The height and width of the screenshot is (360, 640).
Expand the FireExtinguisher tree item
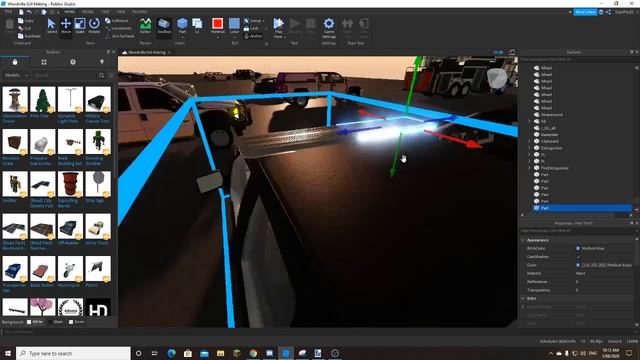tap(530, 168)
